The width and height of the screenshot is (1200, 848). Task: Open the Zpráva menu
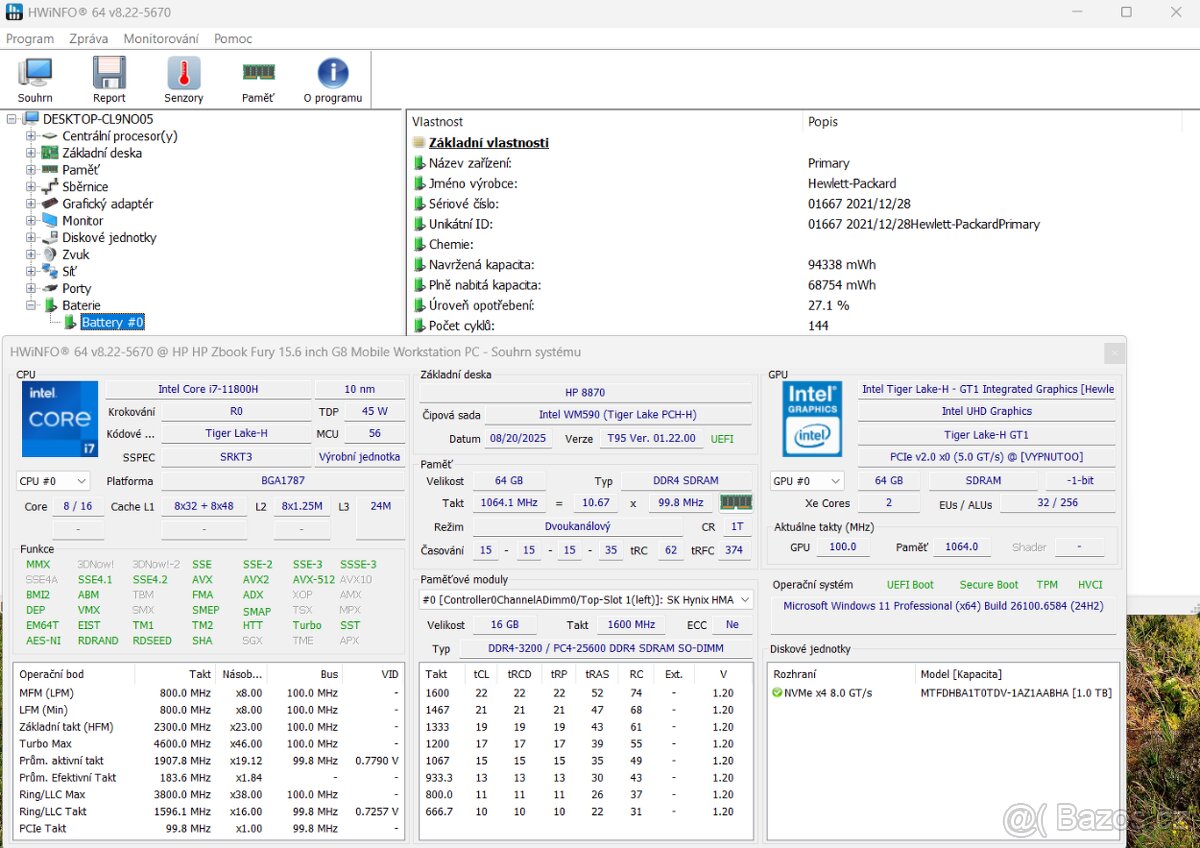click(x=88, y=38)
